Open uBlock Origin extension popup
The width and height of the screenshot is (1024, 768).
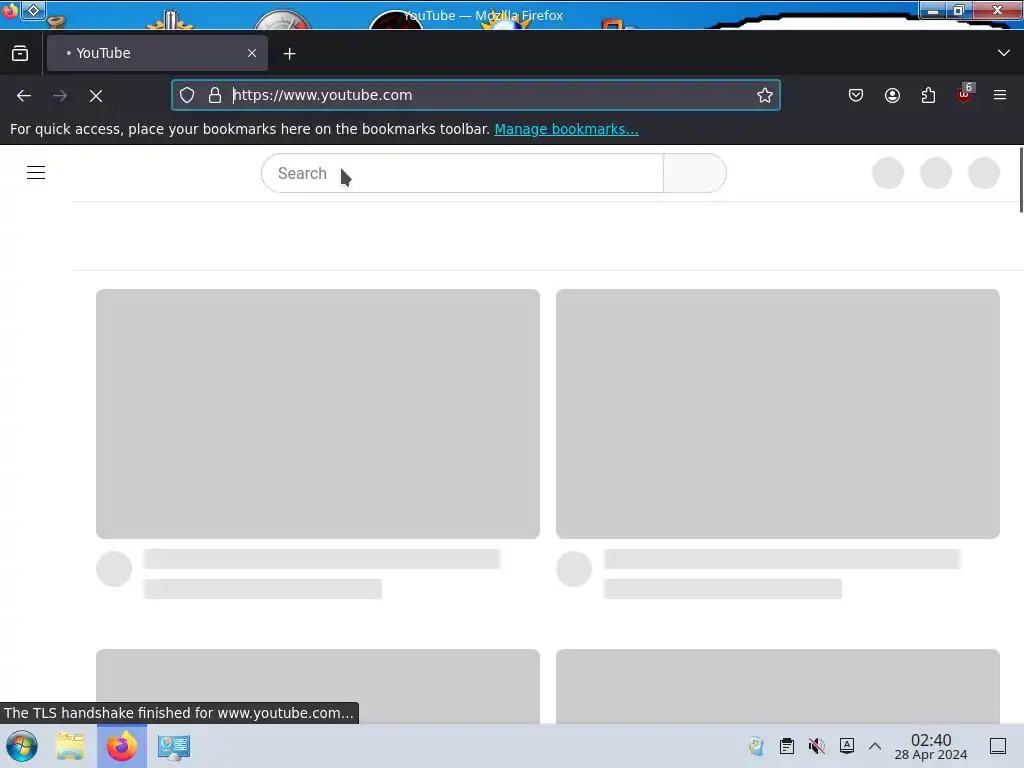point(965,95)
